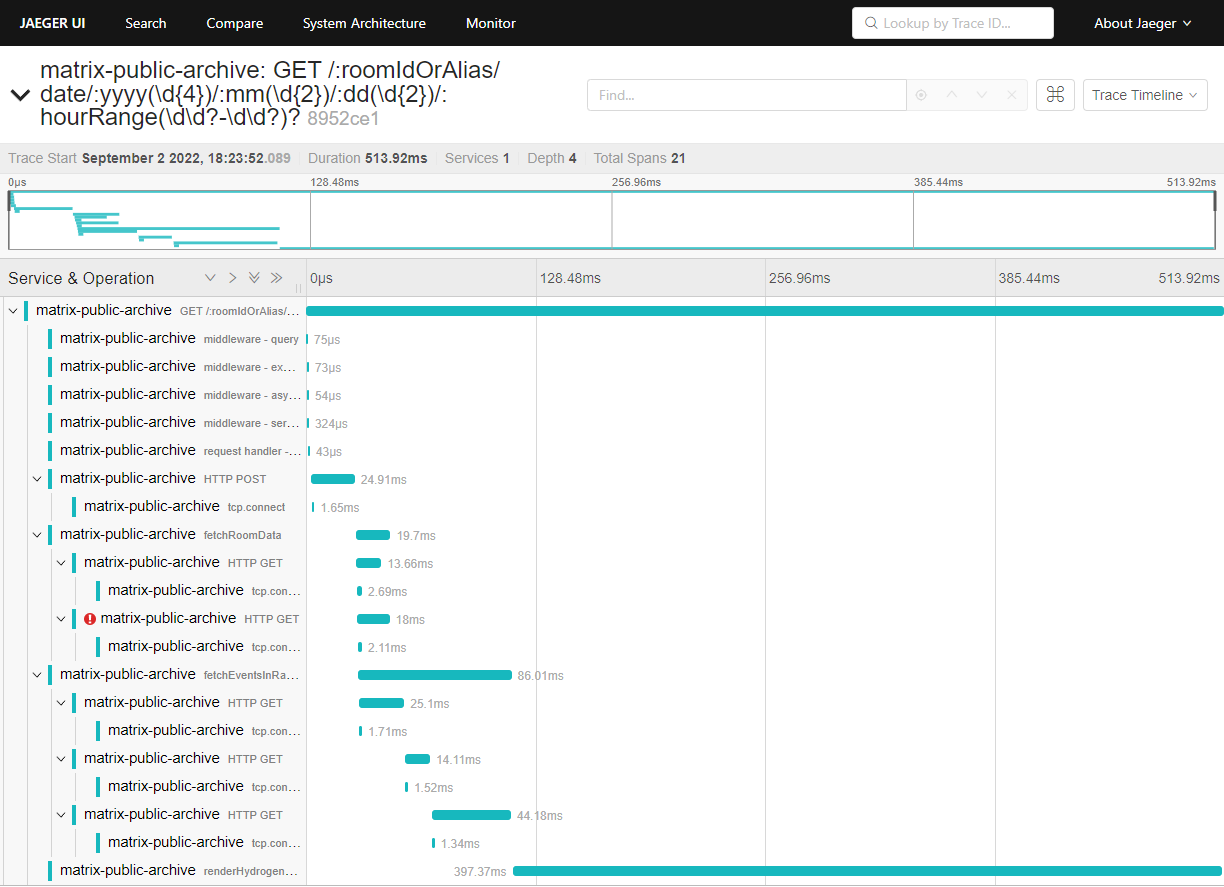
Task: Click the red error icon on HTTP GET 18ms span
Action: [x=90, y=619]
